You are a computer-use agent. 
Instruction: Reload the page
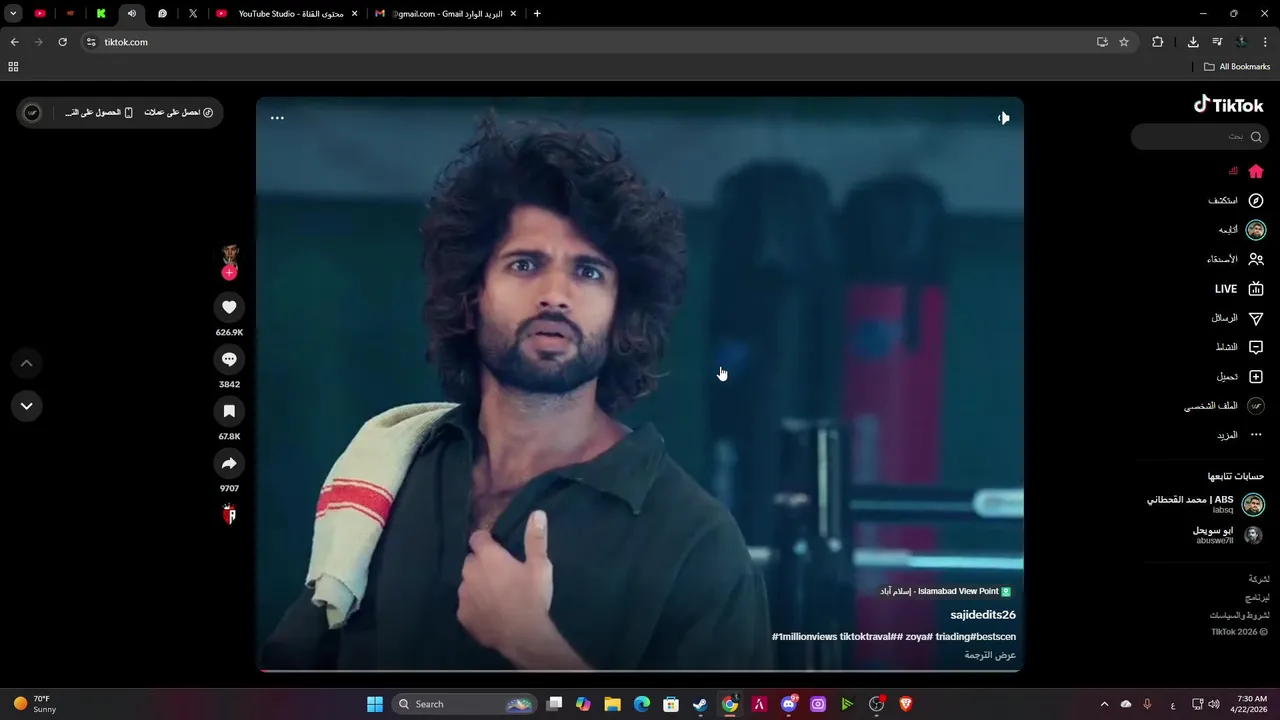62,42
